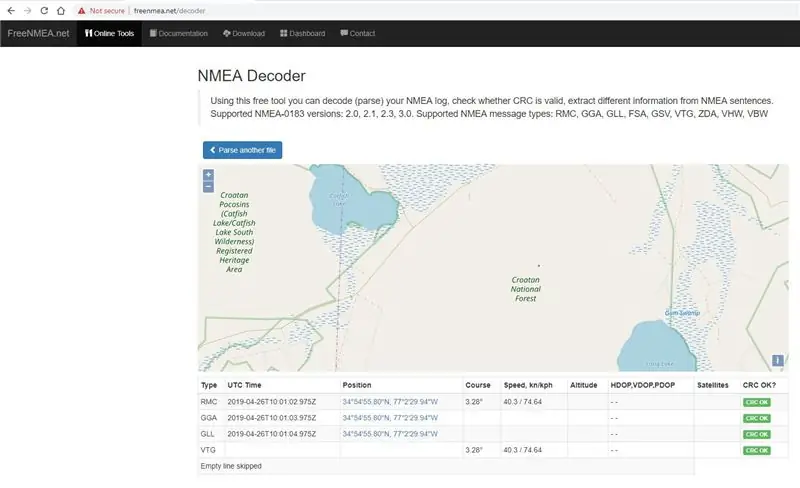
Task: Click the Empty line skipped row
Action: (x=446, y=466)
